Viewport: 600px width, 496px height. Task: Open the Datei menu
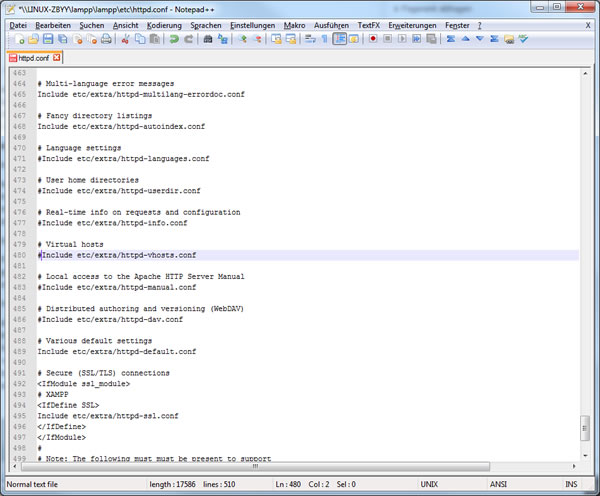point(18,23)
